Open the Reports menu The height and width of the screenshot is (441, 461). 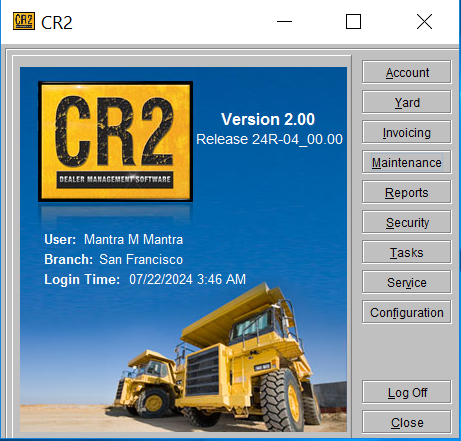(407, 192)
